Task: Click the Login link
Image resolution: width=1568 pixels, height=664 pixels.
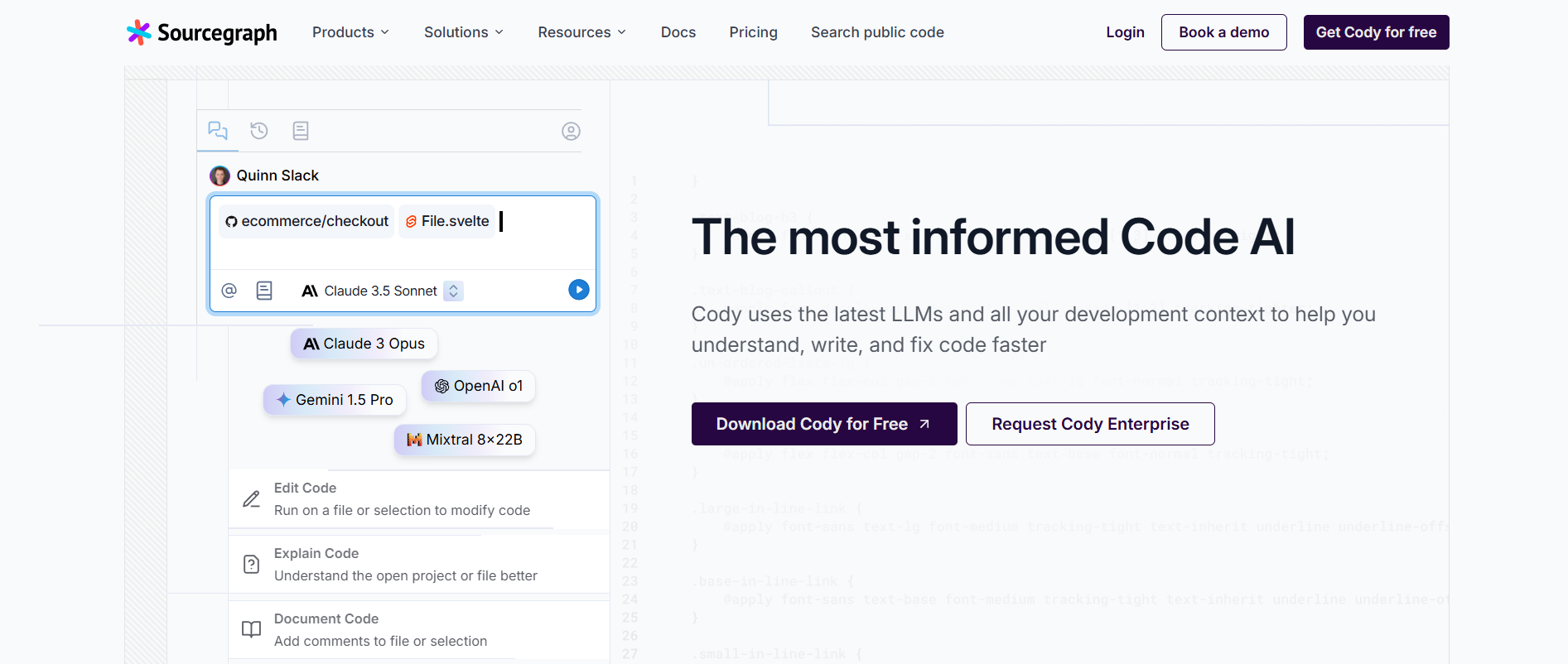Action: [x=1125, y=32]
